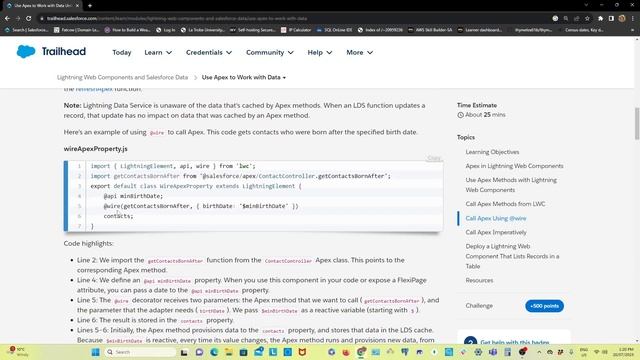
Task: Open the Windows Start menu
Action: click(96, 352)
